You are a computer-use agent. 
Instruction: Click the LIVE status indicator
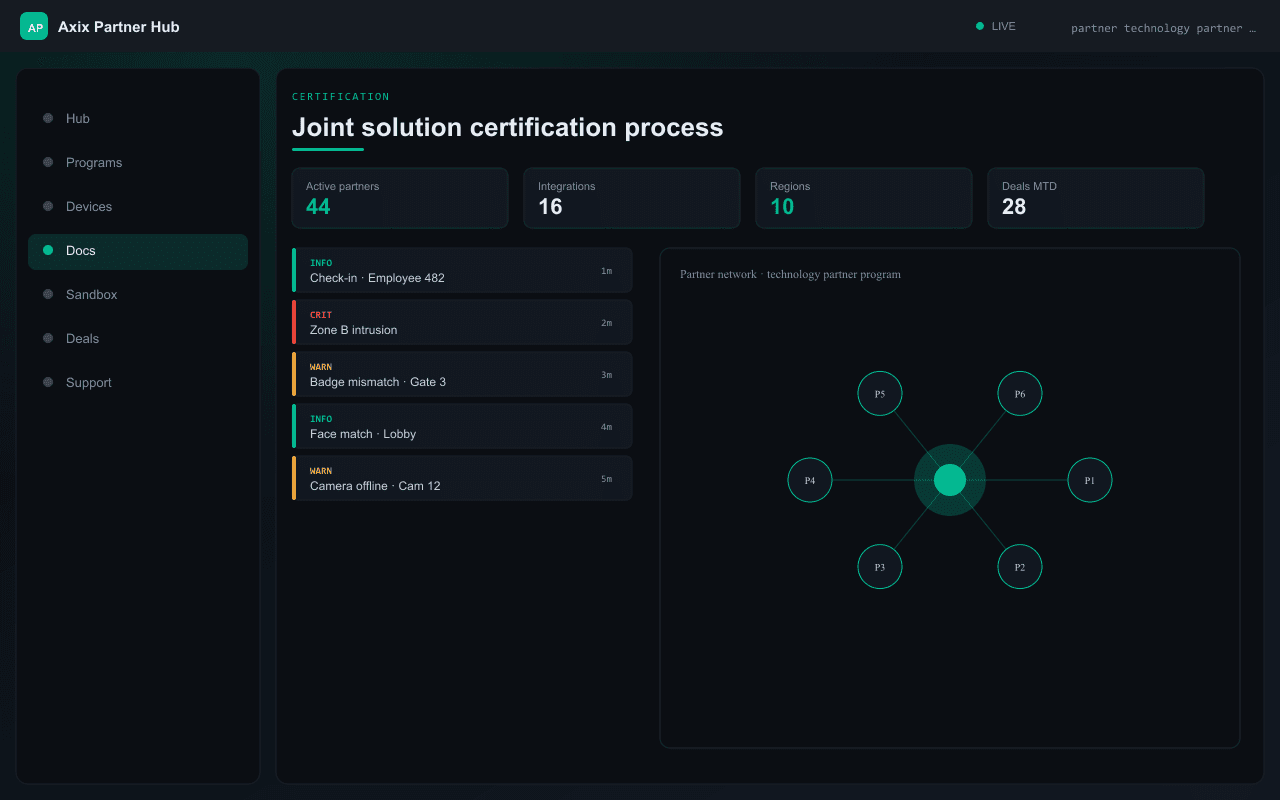click(x=996, y=27)
